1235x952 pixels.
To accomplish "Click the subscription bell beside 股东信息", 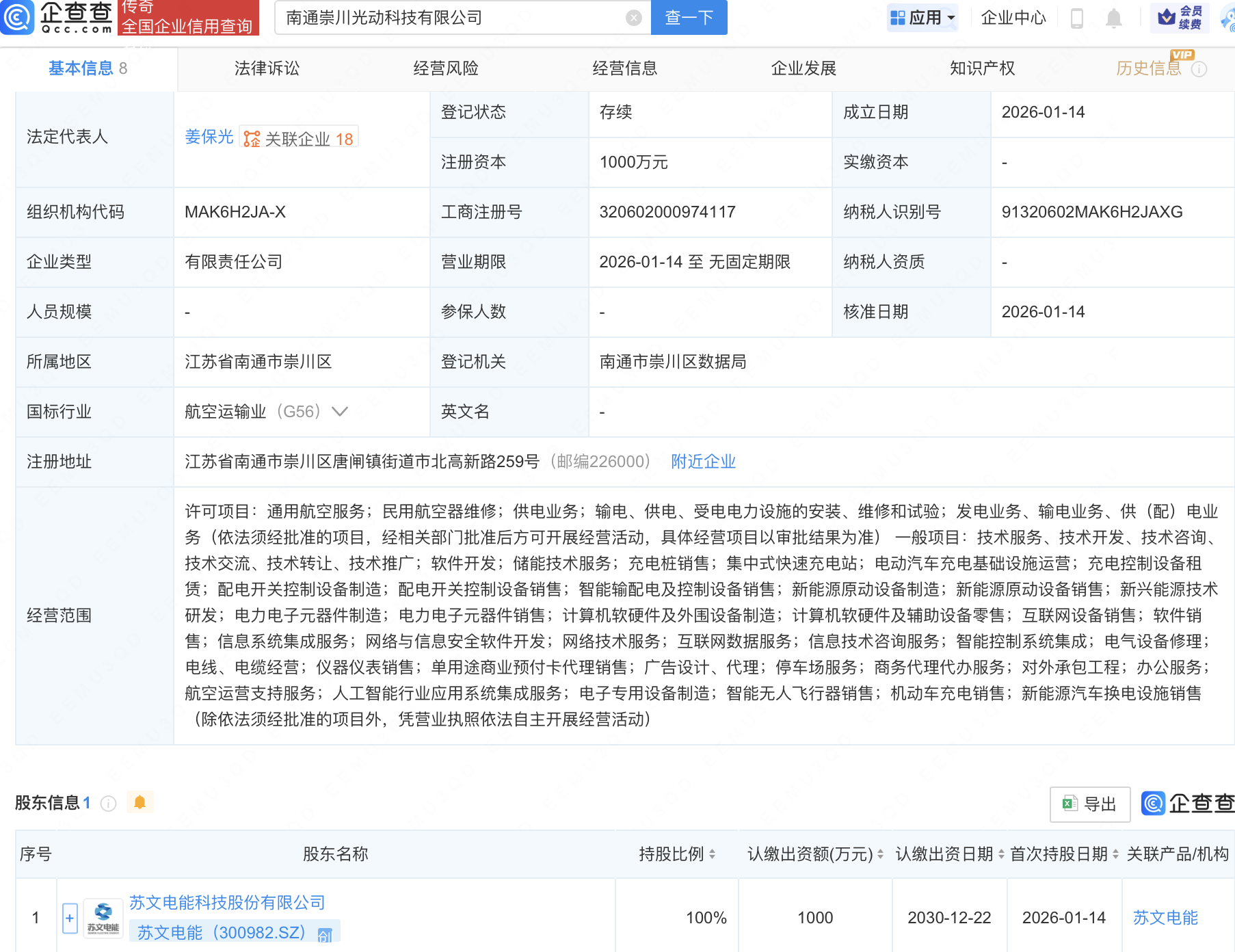I will (x=141, y=802).
